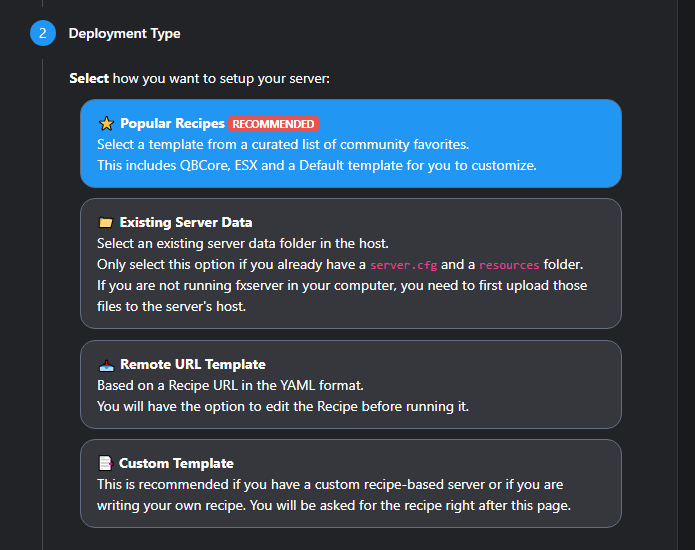Click the Popular Recipes title text
The width and height of the screenshot is (695, 550).
pyautogui.click(x=172, y=123)
